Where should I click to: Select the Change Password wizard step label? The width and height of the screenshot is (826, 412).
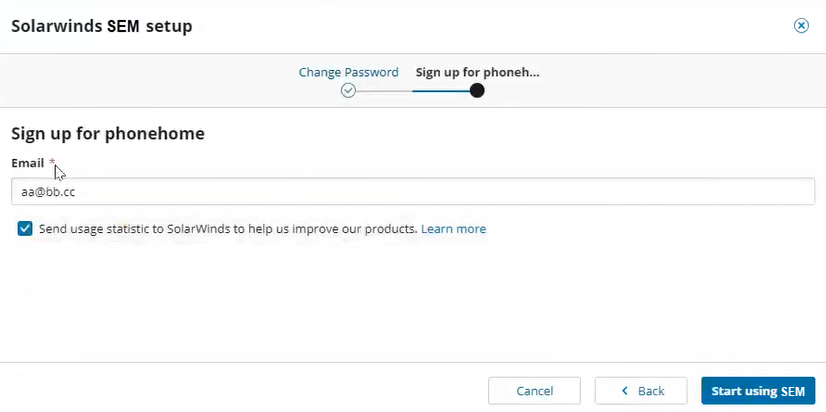[x=348, y=72]
